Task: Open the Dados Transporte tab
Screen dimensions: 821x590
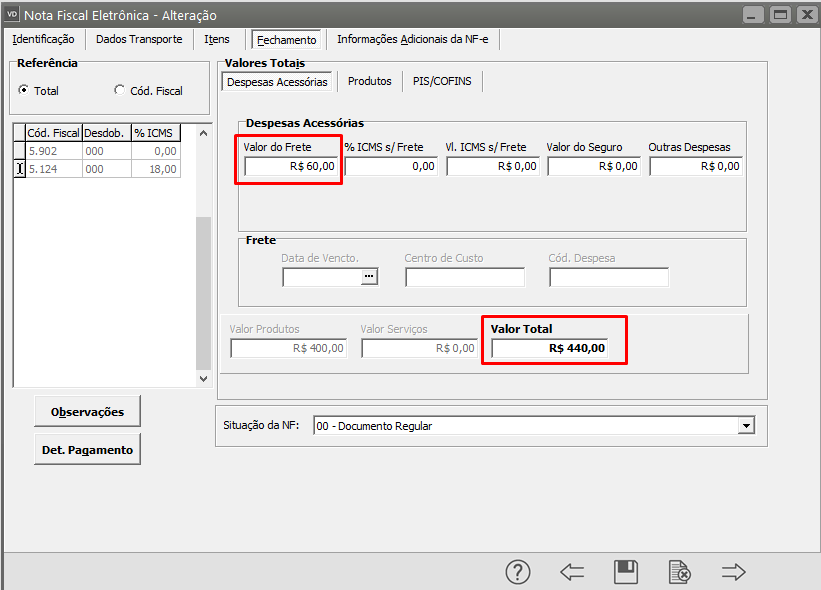Action: pos(139,39)
